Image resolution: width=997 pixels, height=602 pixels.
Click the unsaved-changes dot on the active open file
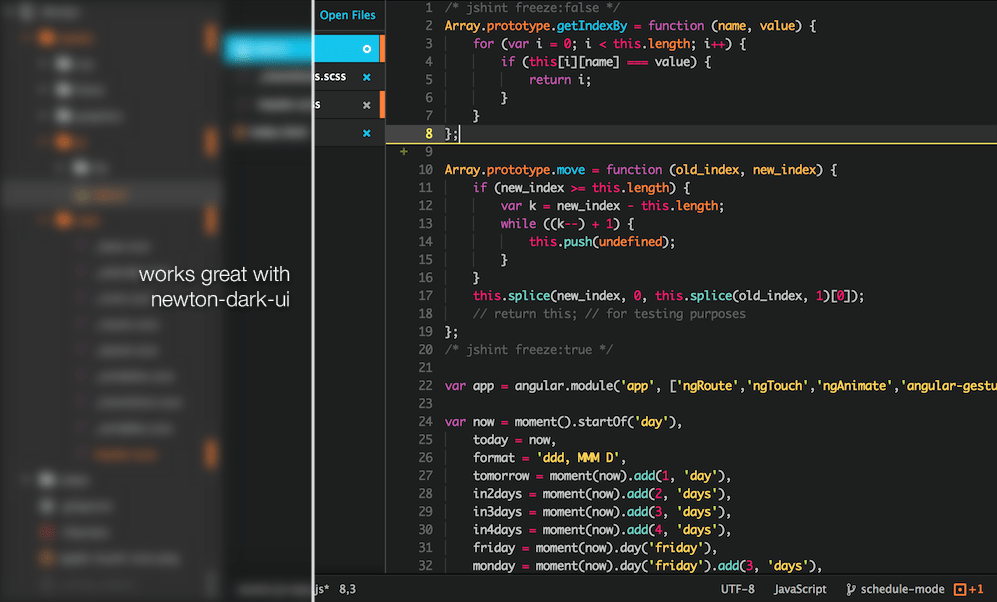coord(367,48)
